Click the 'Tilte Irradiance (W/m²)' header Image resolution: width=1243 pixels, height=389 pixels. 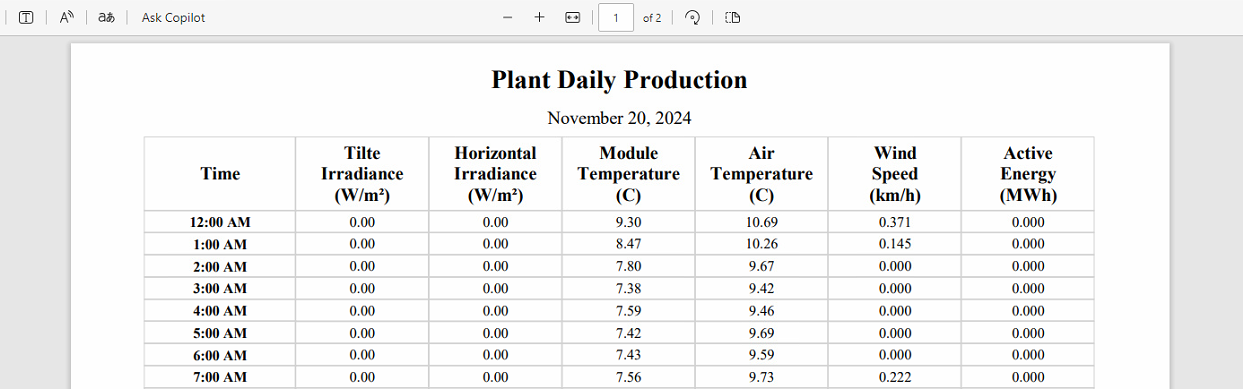(x=362, y=174)
